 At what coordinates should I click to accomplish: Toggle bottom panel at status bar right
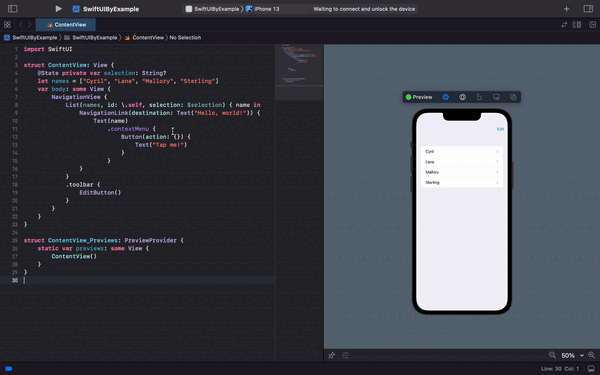coord(591,369)
